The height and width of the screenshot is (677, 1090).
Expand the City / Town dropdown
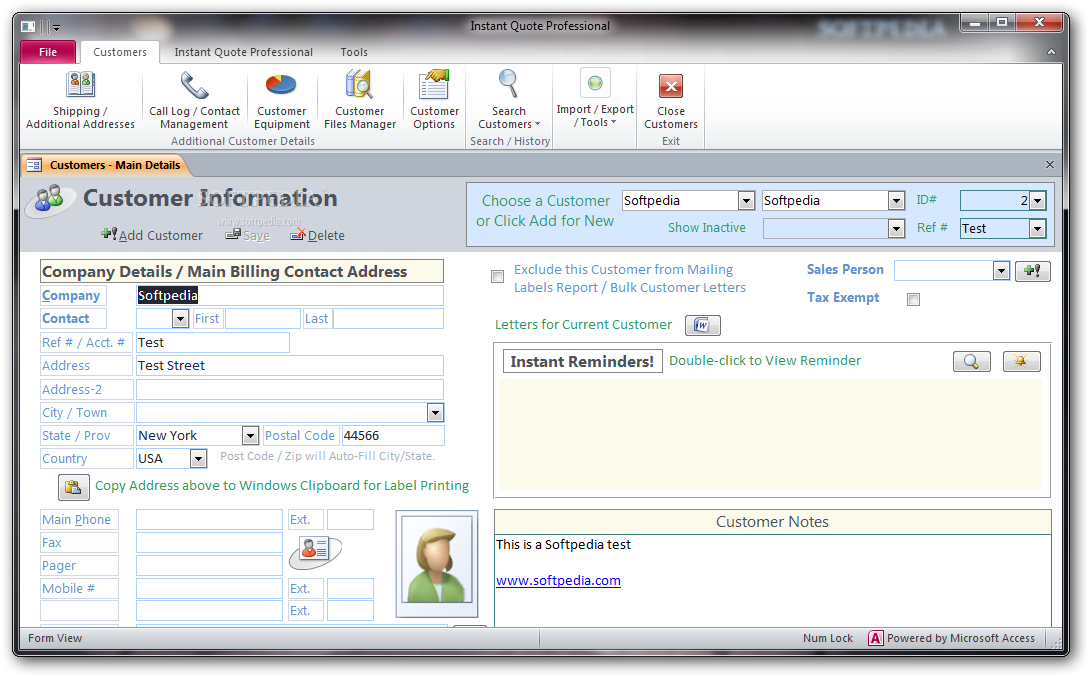[x=435, y=413]
